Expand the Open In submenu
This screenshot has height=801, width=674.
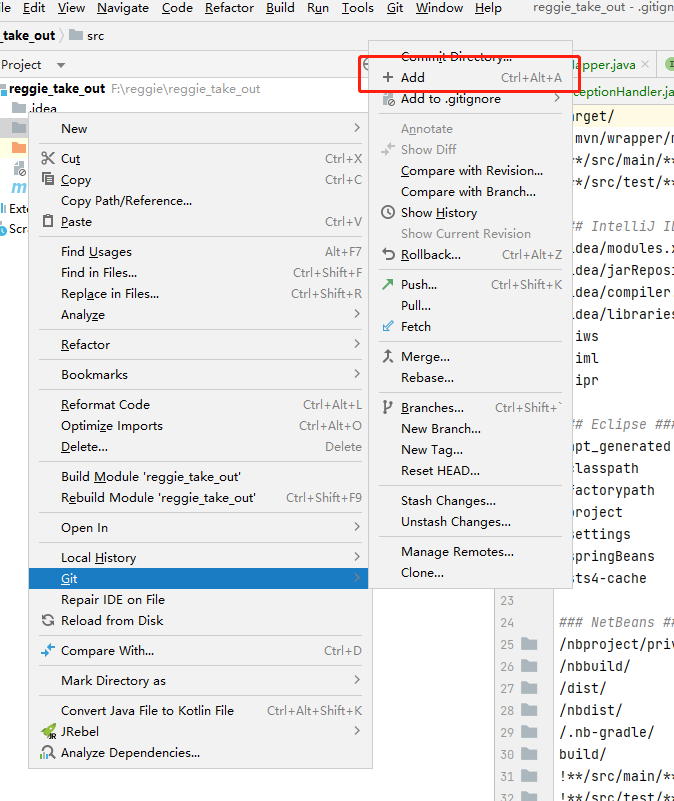(x=357, y=527)
